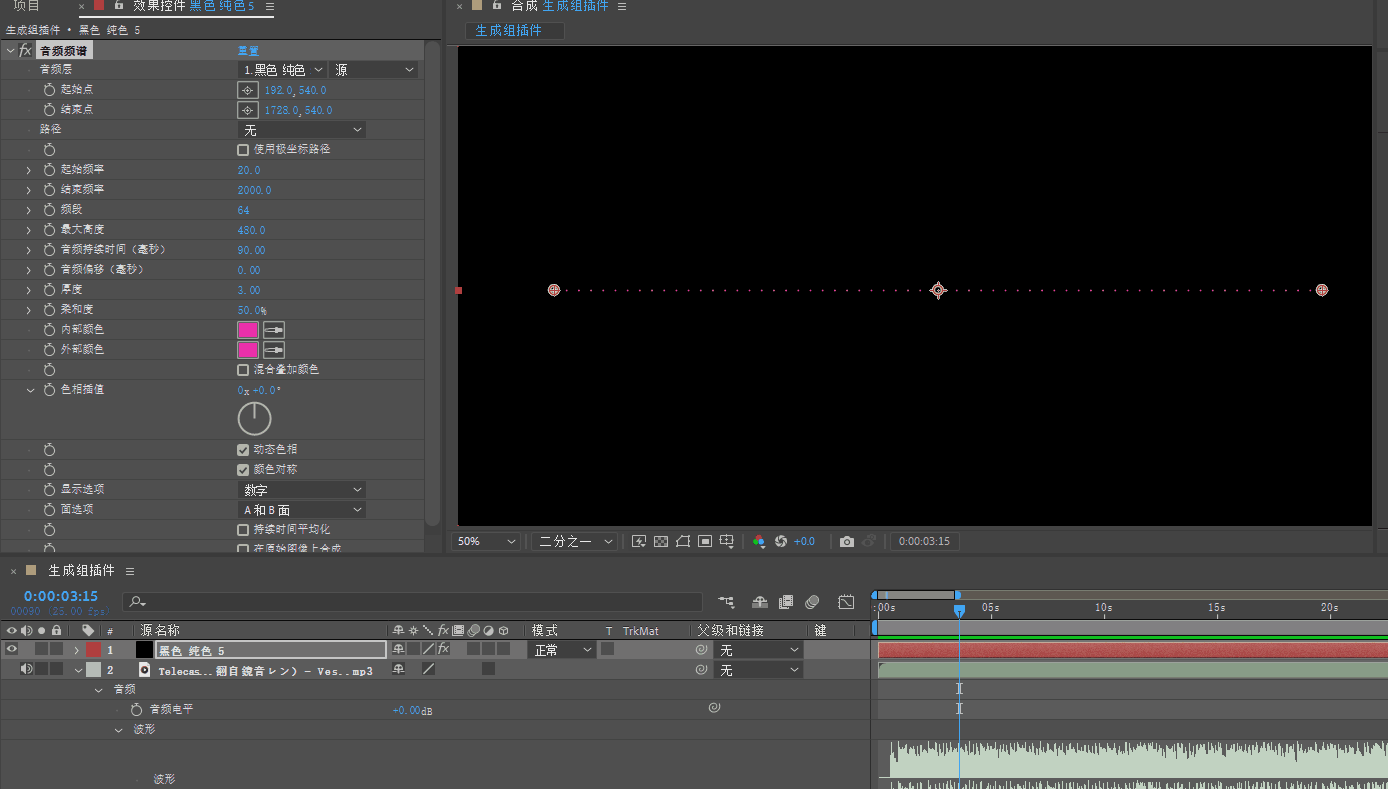Hide layer 黑色 纯色 5 with eye icon
Image resolution: width=1388 pixels, height=789 pixels.
(12, 650)
